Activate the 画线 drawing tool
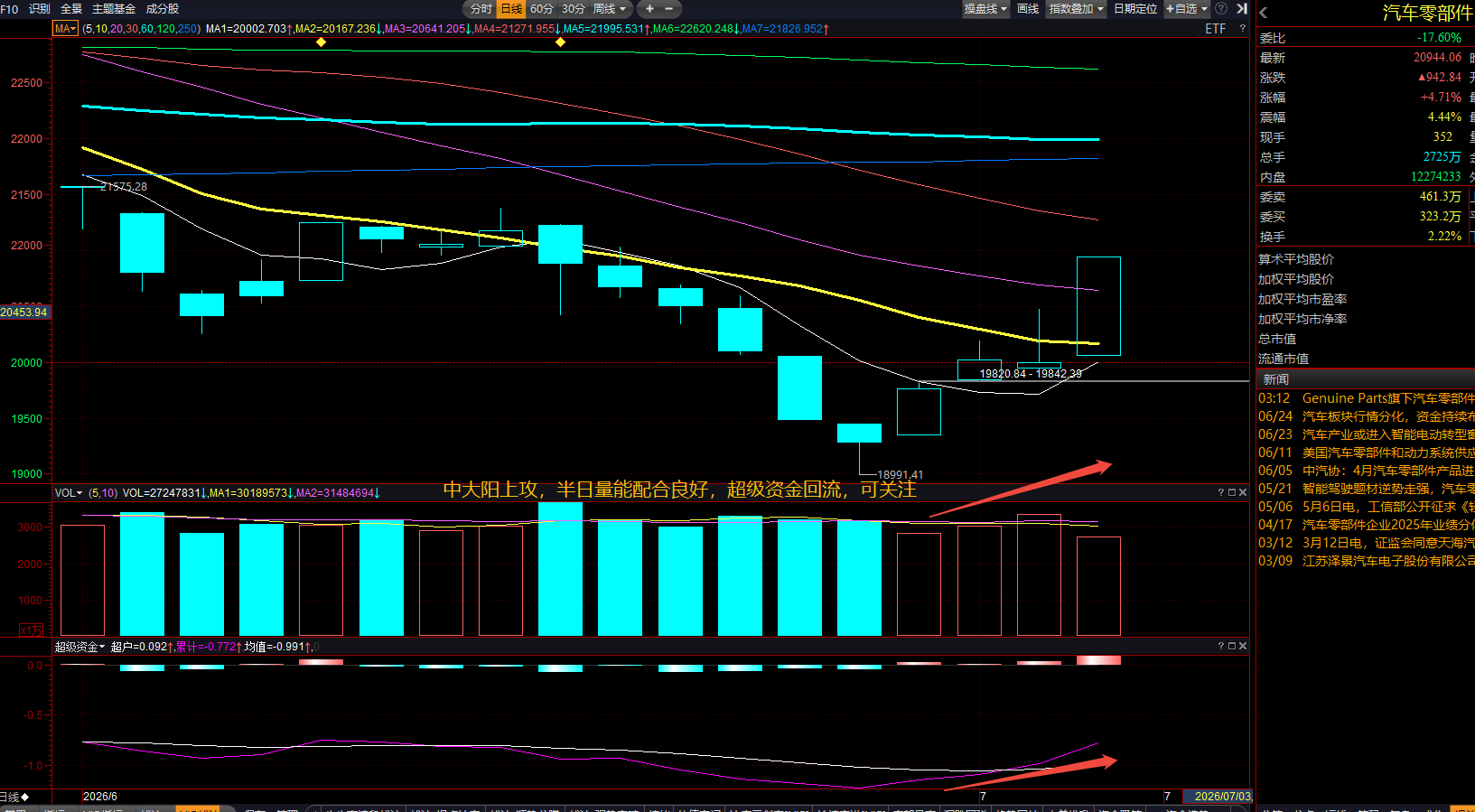The width and height of the screenshot is (1475, 812). [1028, 9]
